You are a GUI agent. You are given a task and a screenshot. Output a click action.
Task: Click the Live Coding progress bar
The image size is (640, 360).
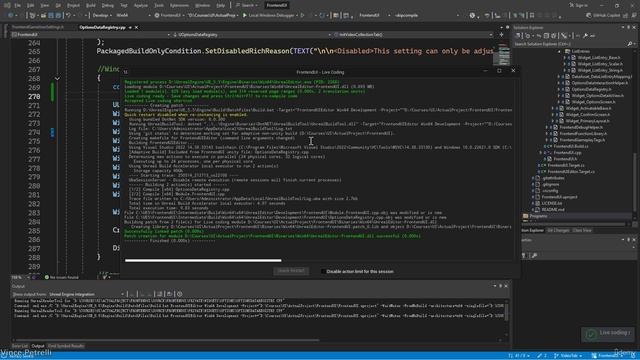click(203, 260)
